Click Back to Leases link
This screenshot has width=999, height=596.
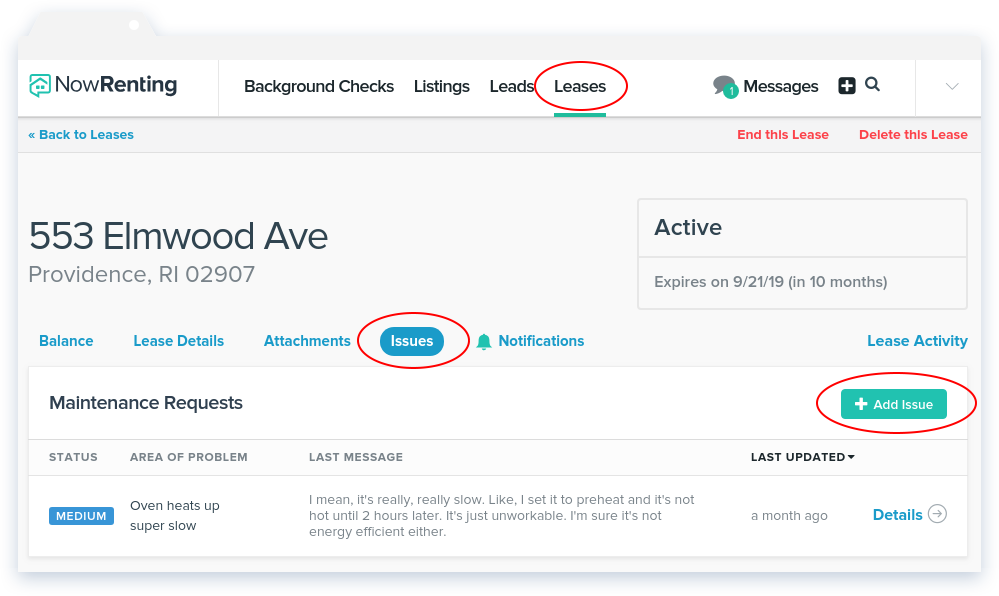point(81,134)
